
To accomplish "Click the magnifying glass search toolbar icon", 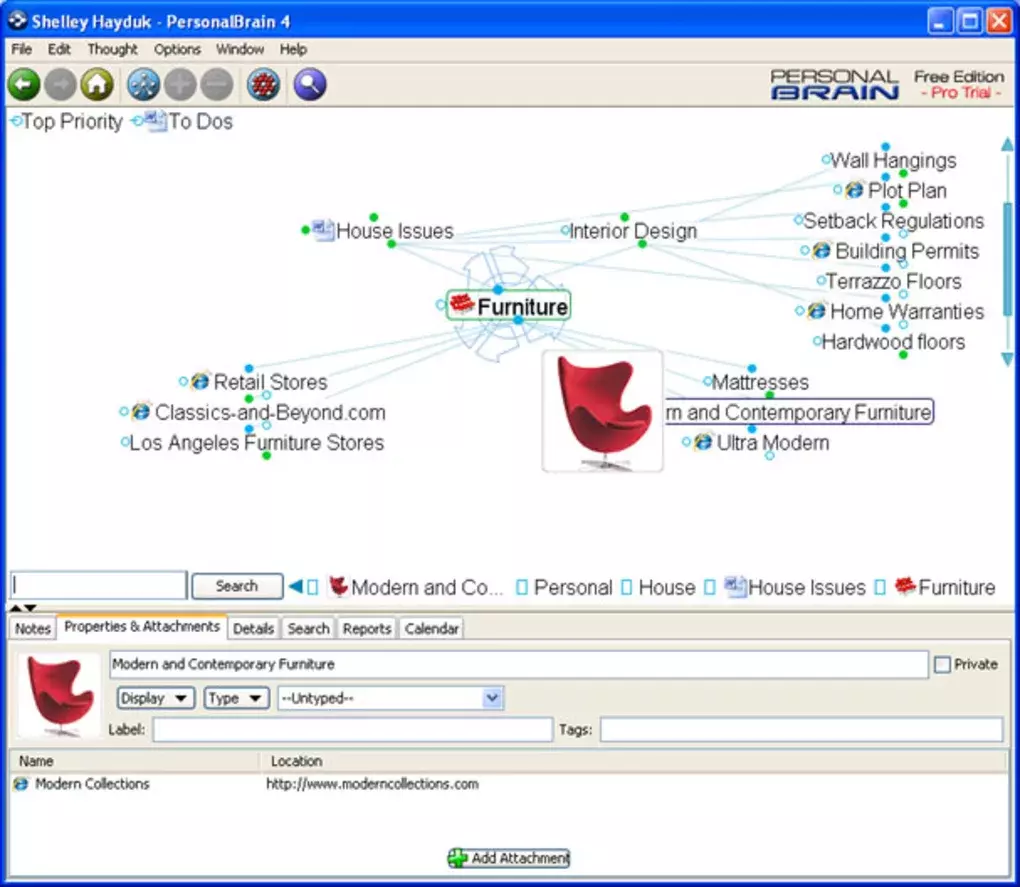I will tap(310, 85).
